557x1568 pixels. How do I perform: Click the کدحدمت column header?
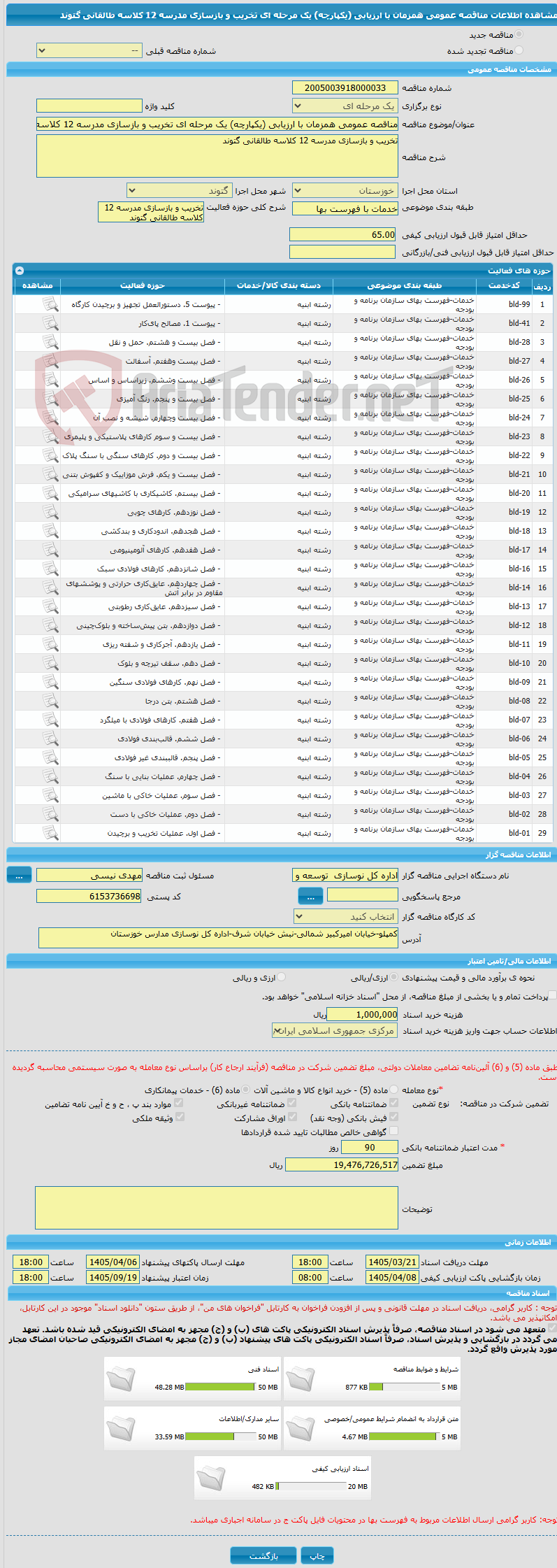coord(504,285)
